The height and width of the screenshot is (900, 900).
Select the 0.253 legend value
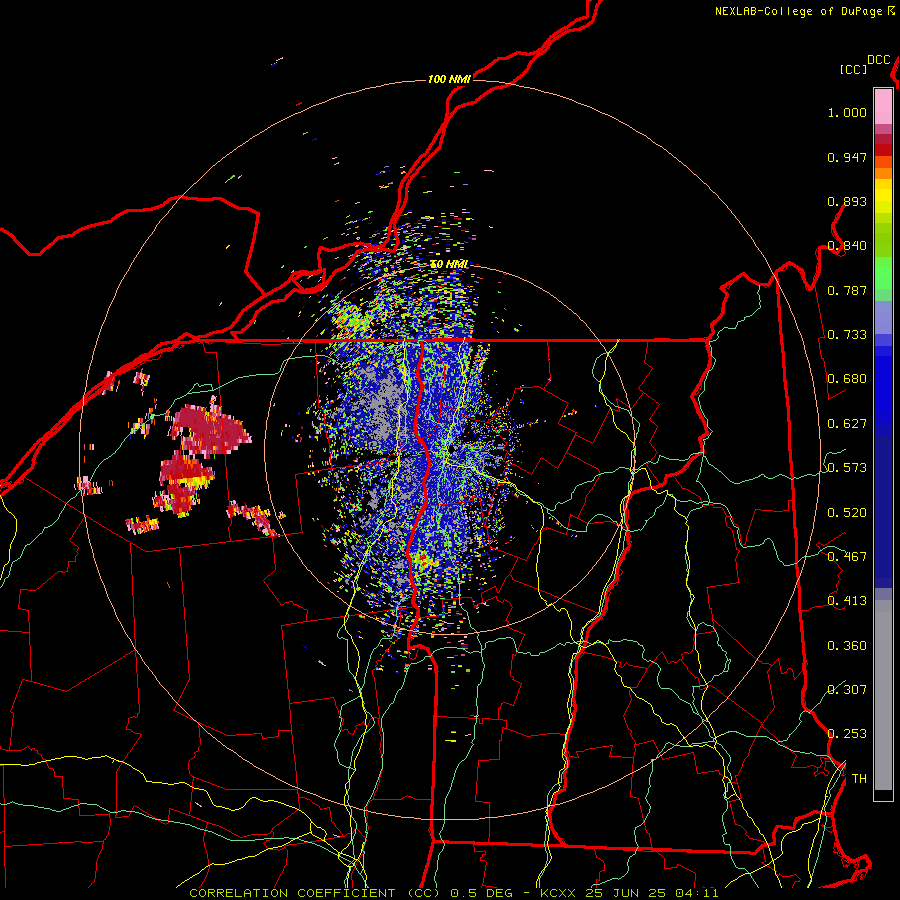[847, 734]
